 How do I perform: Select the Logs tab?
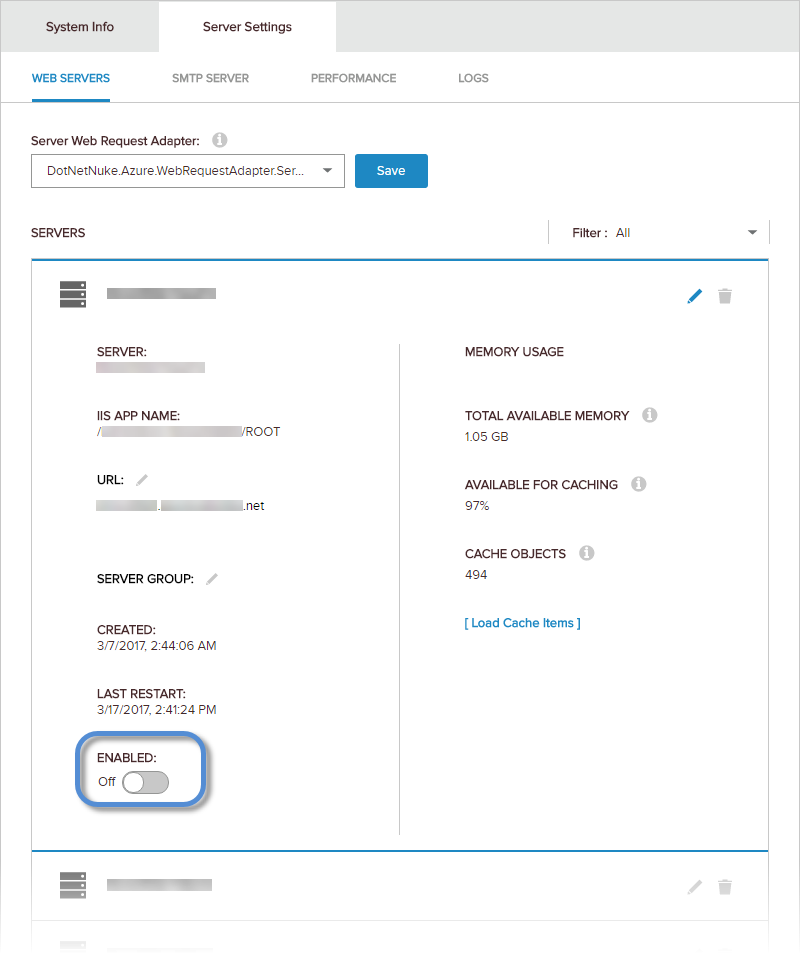[473, 78]
